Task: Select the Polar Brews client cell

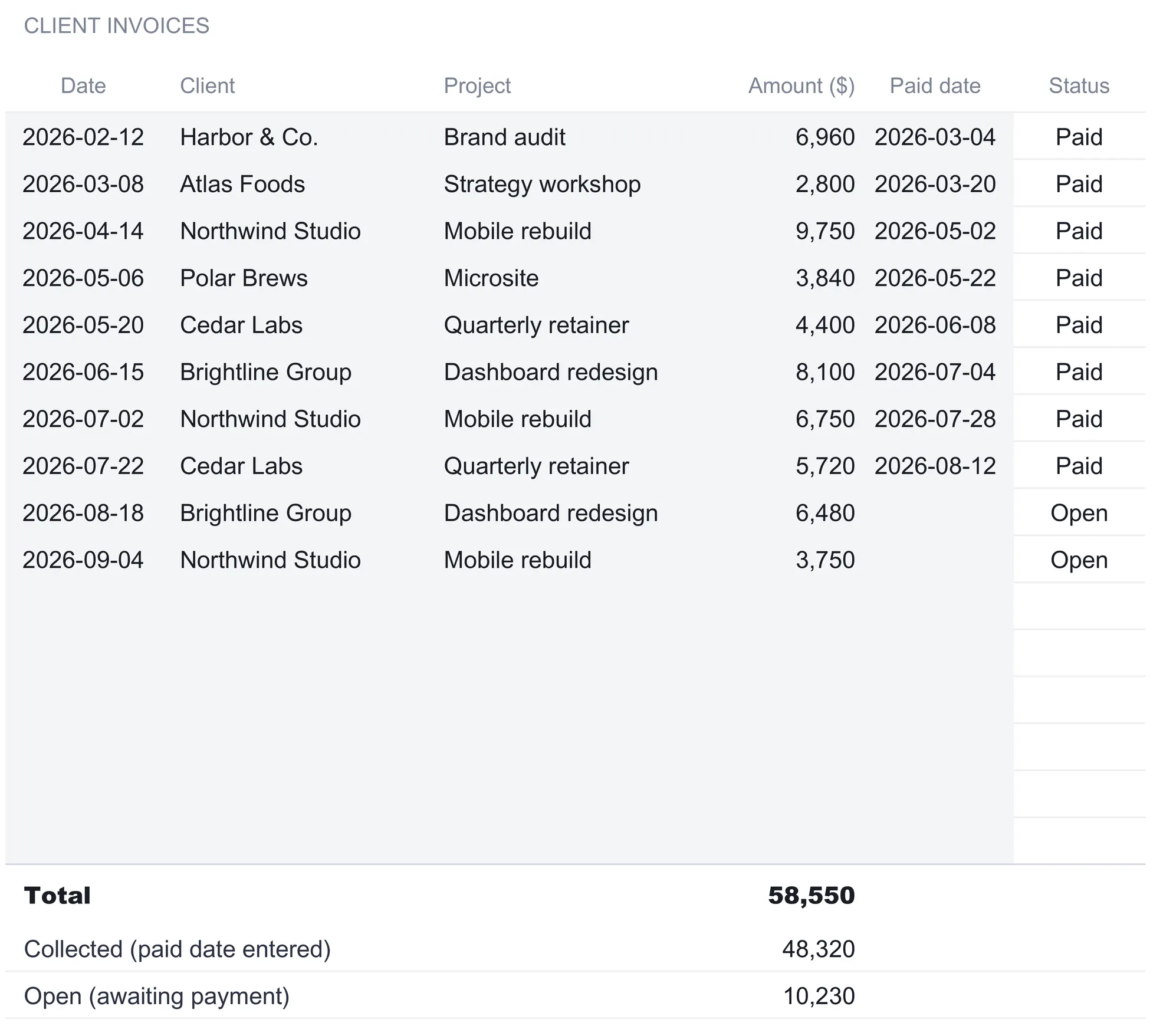Action: [x=244, y=278]
